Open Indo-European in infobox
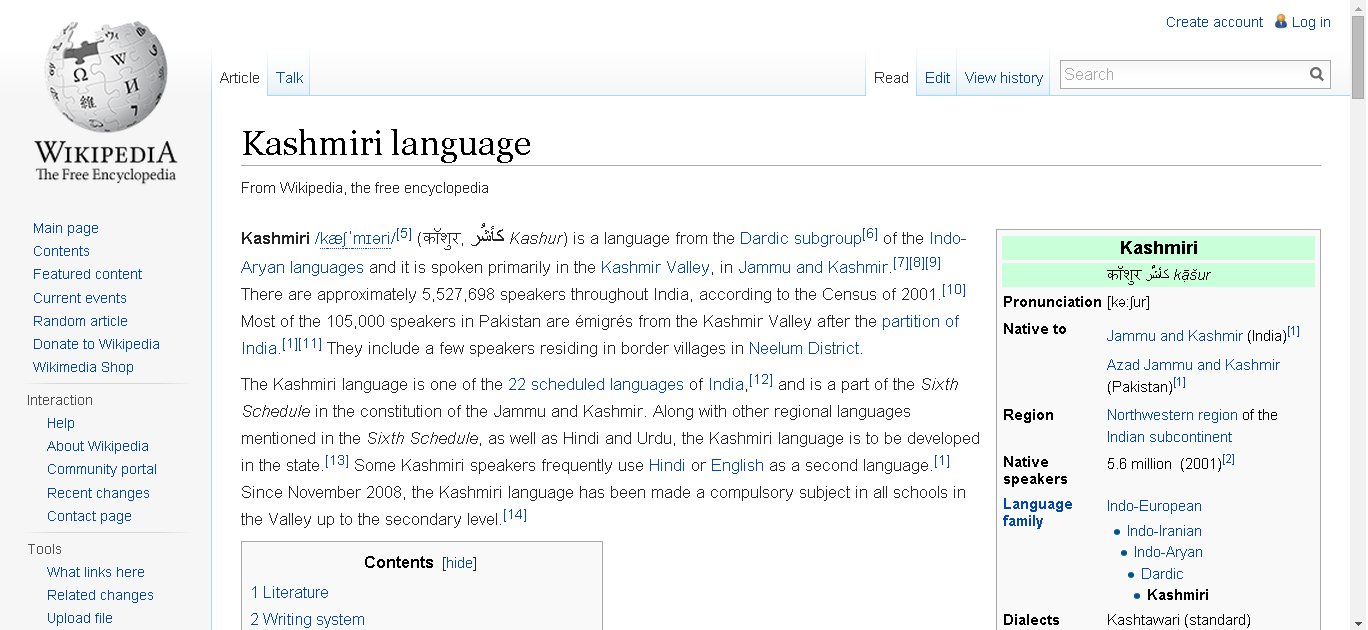The image size is (1368, 630). click(1154, 506)
